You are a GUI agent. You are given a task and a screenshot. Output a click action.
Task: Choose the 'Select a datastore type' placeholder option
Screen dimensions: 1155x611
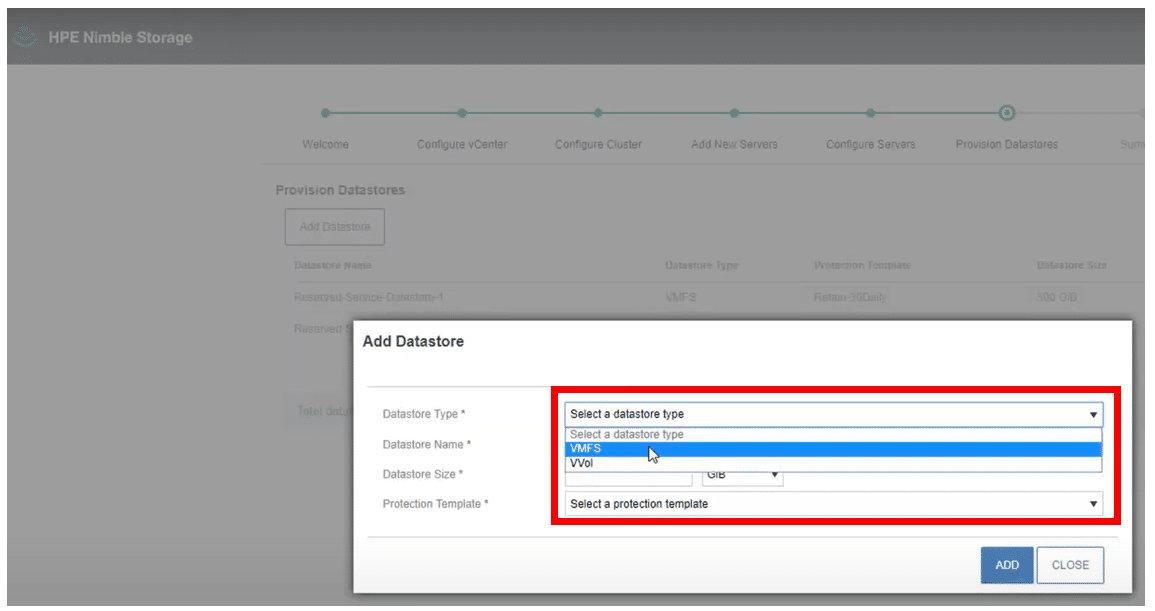pos(833,435)
